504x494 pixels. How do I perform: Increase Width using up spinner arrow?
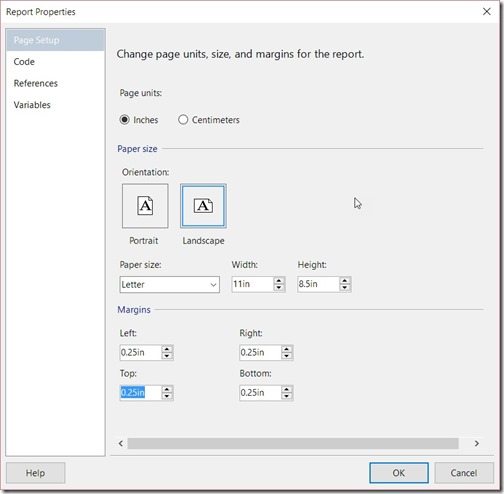279,281
